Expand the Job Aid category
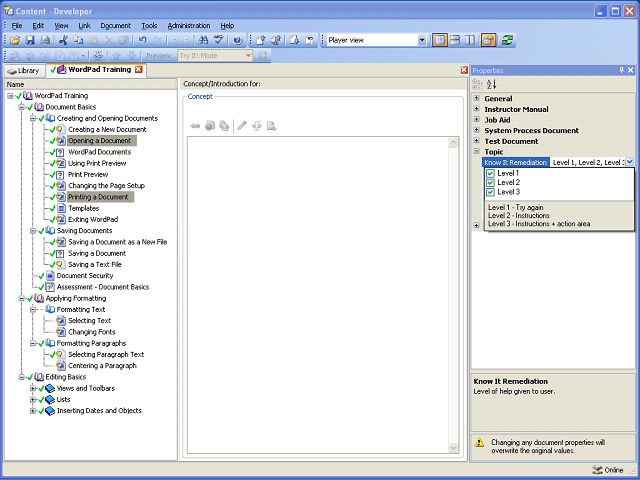Screen dimensions: 640x480 (476, 119)
